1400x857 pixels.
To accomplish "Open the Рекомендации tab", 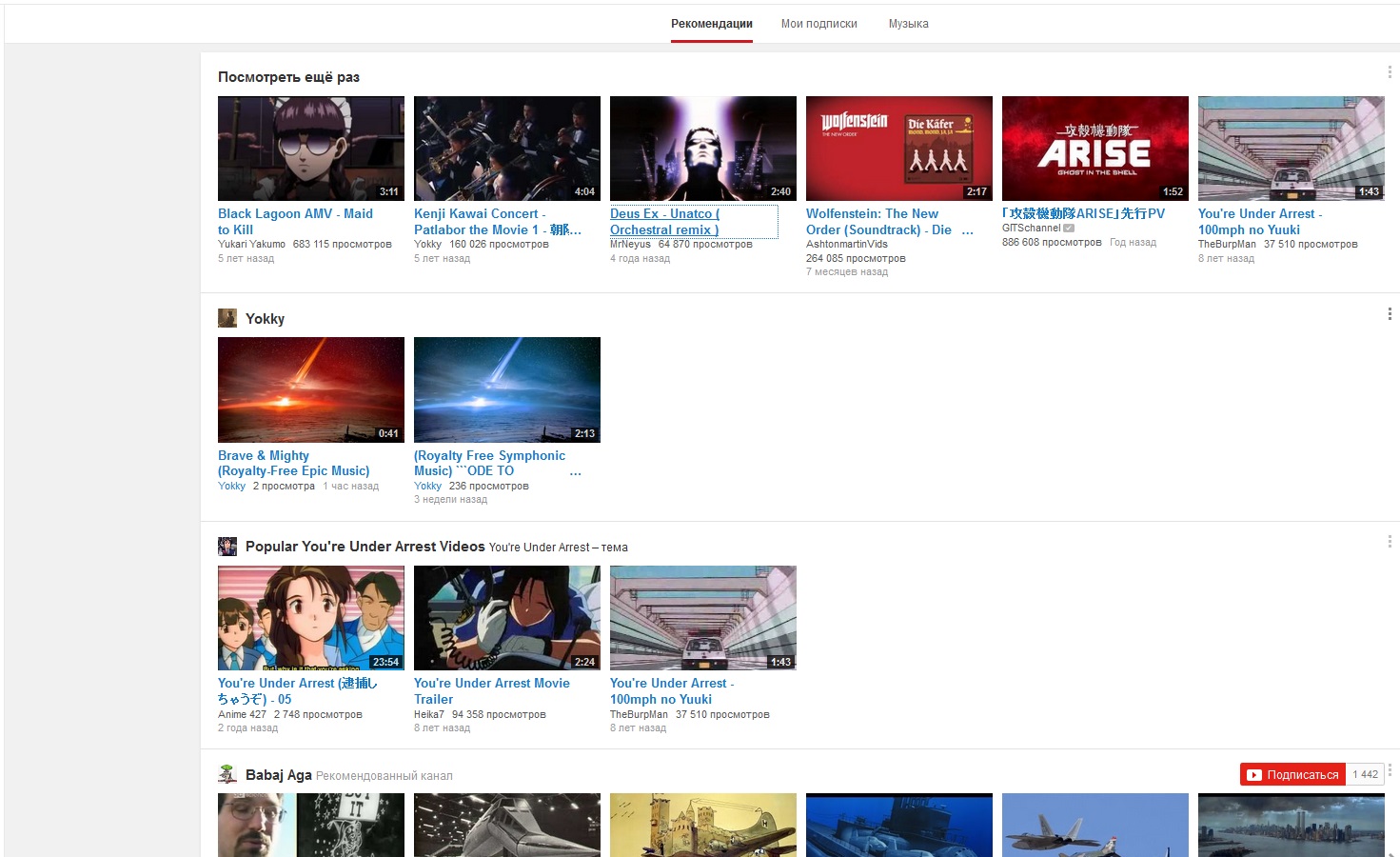I will (x=712, y=24).
